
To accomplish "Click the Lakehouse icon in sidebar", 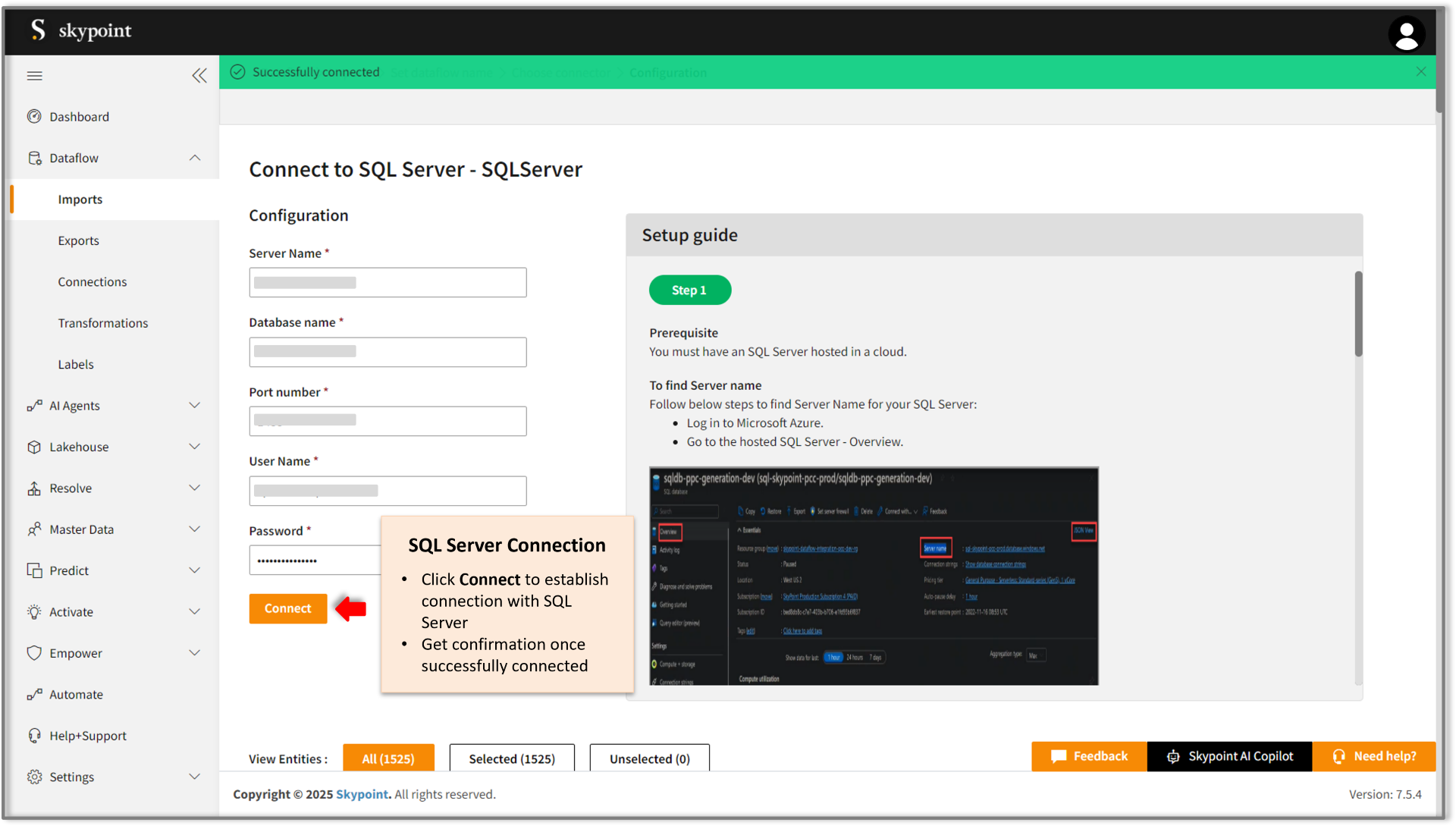I will pyautogui.click(x=33, y=446).
